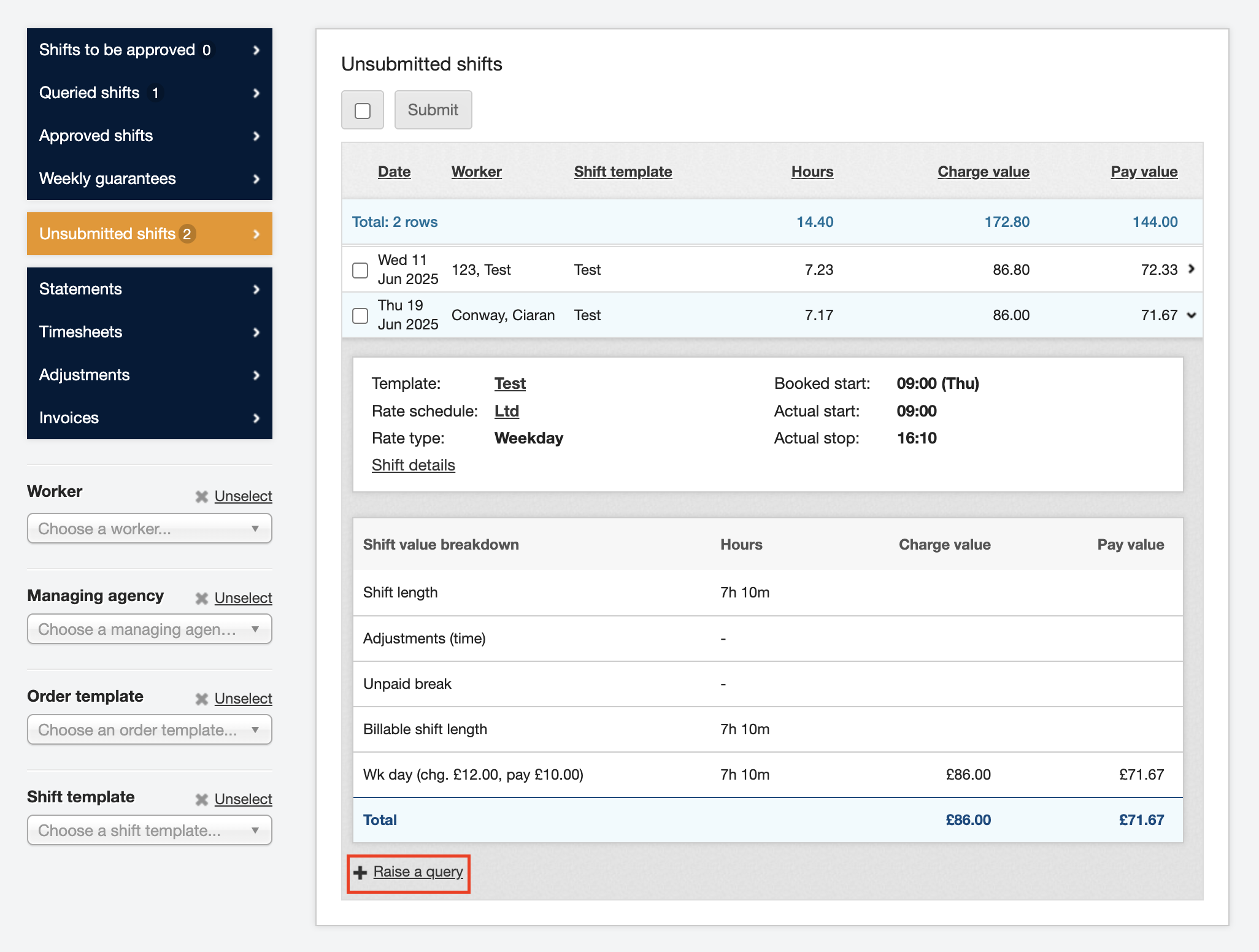The width and height of the screenshot is (1259, 952).
Task: Click the chevron arrow on Queried shifts
Action: point(256,93)
